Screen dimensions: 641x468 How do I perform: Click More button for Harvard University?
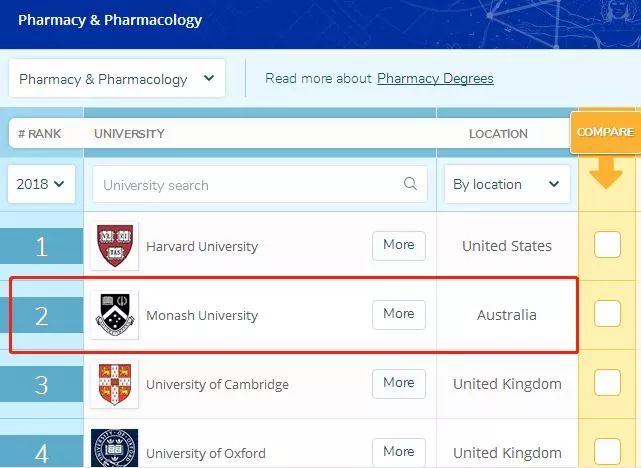[399, 245]
